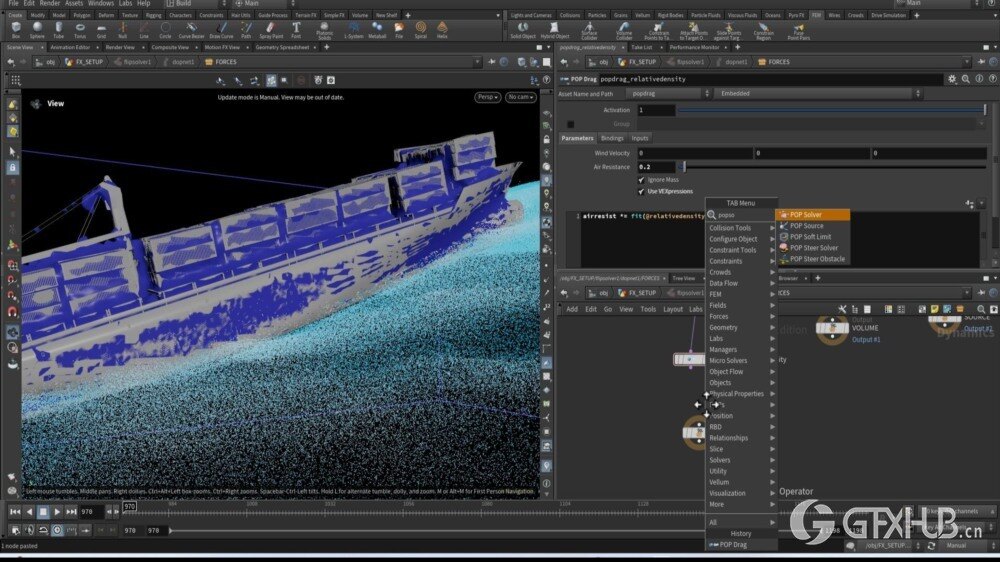Open the No cam camera dropdown

(520, 97)
